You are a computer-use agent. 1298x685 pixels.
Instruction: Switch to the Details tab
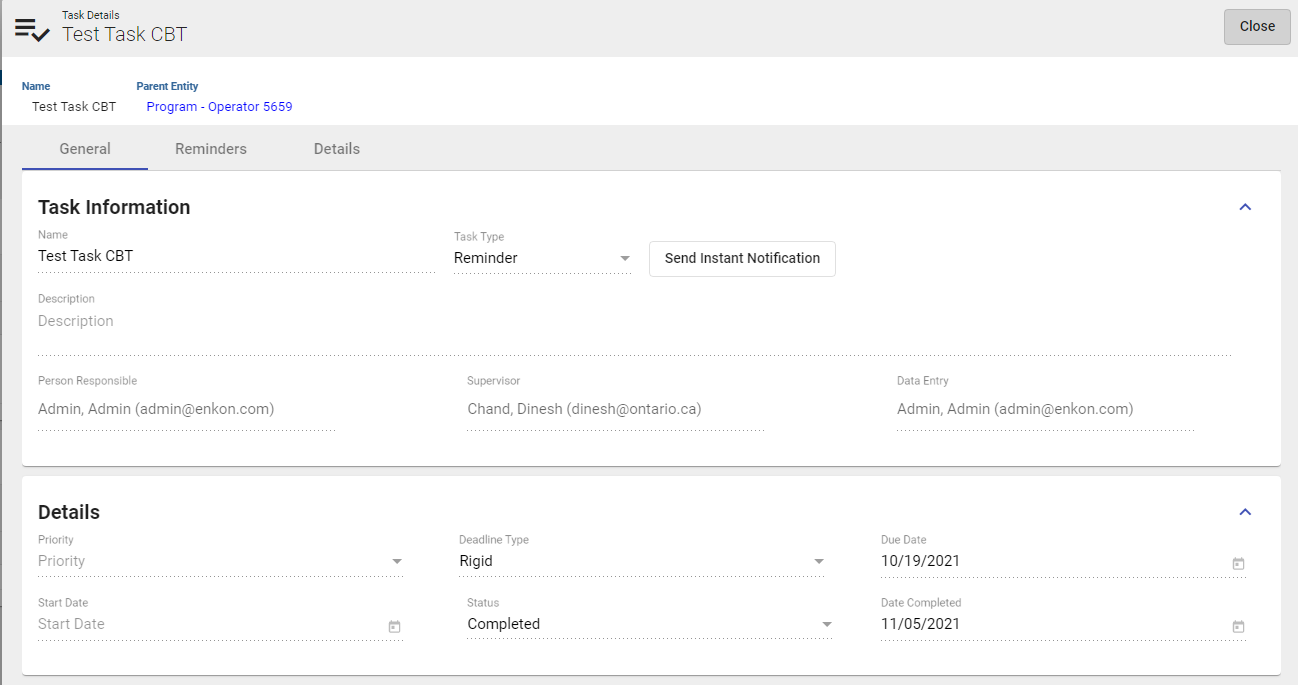(337, 149)
